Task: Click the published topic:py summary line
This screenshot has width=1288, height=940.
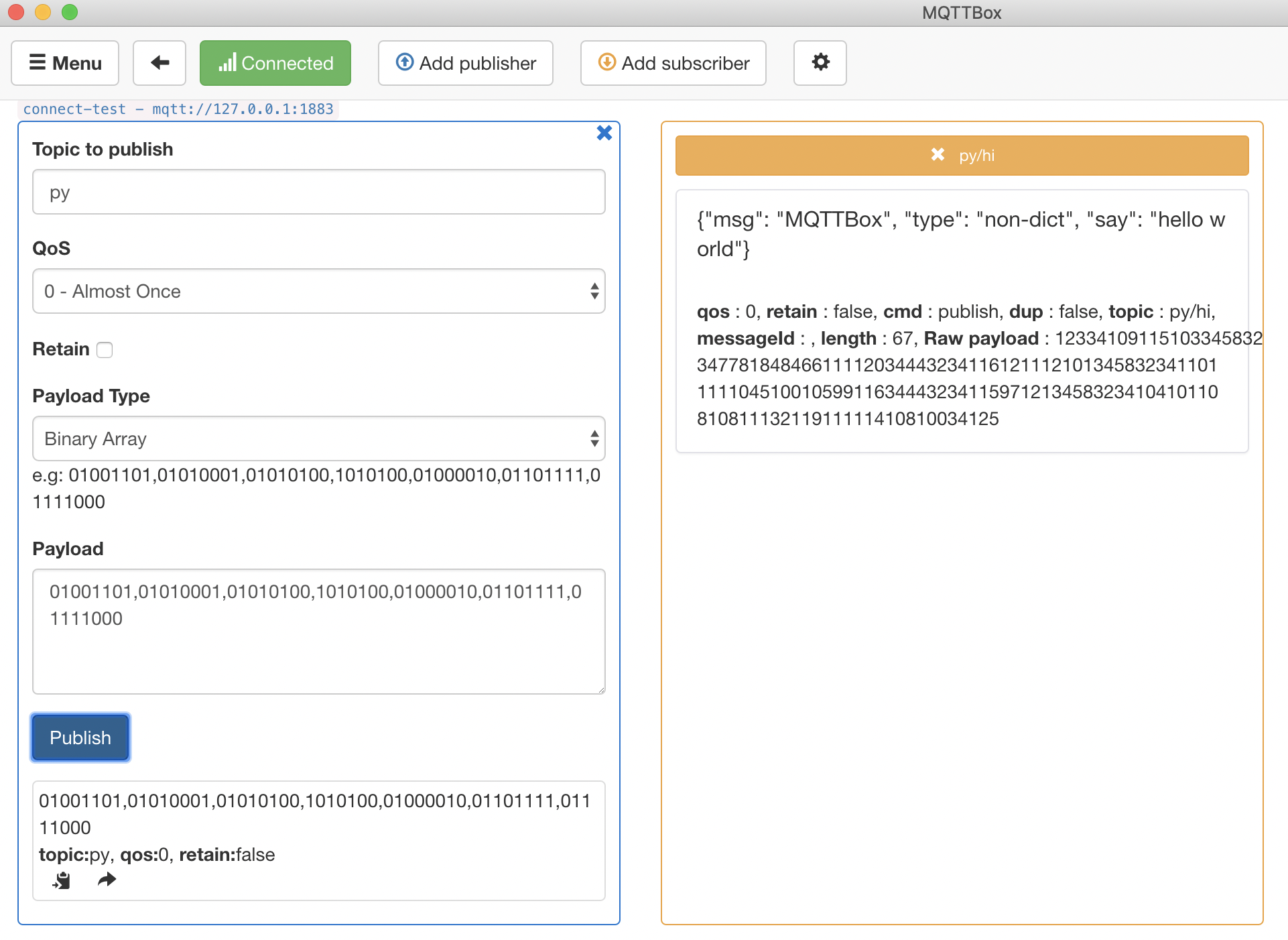Action: (x=157, y=855)
